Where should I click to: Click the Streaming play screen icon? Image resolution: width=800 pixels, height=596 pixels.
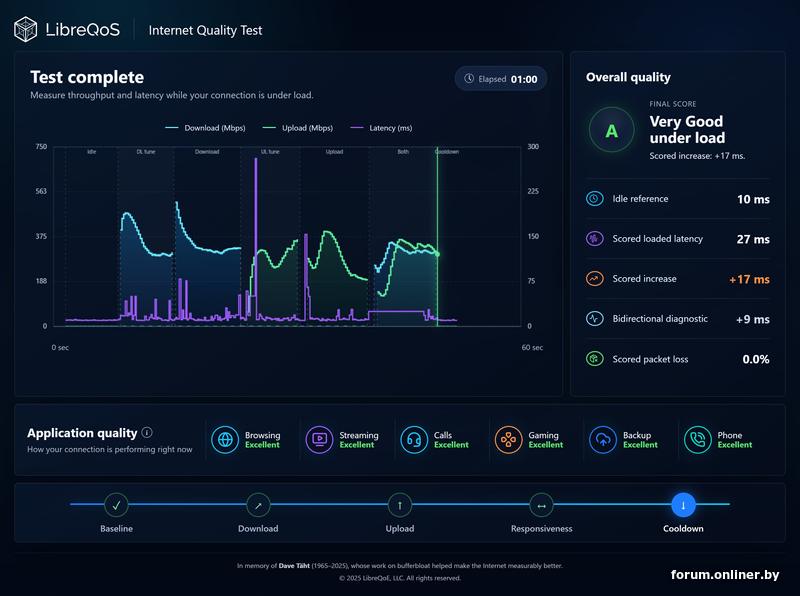(x=319, y=439)
